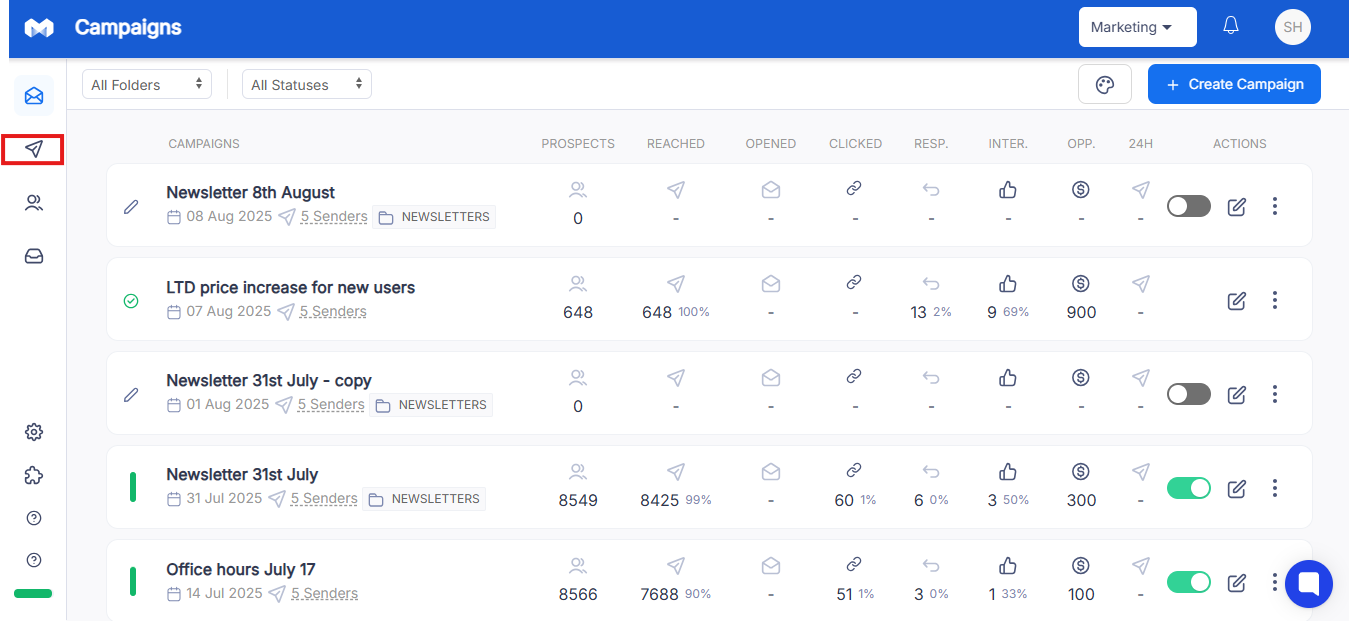Open more options for Office hours July 17
The width and height of the screenshot is (1349, 621).
pos(1275,582)
